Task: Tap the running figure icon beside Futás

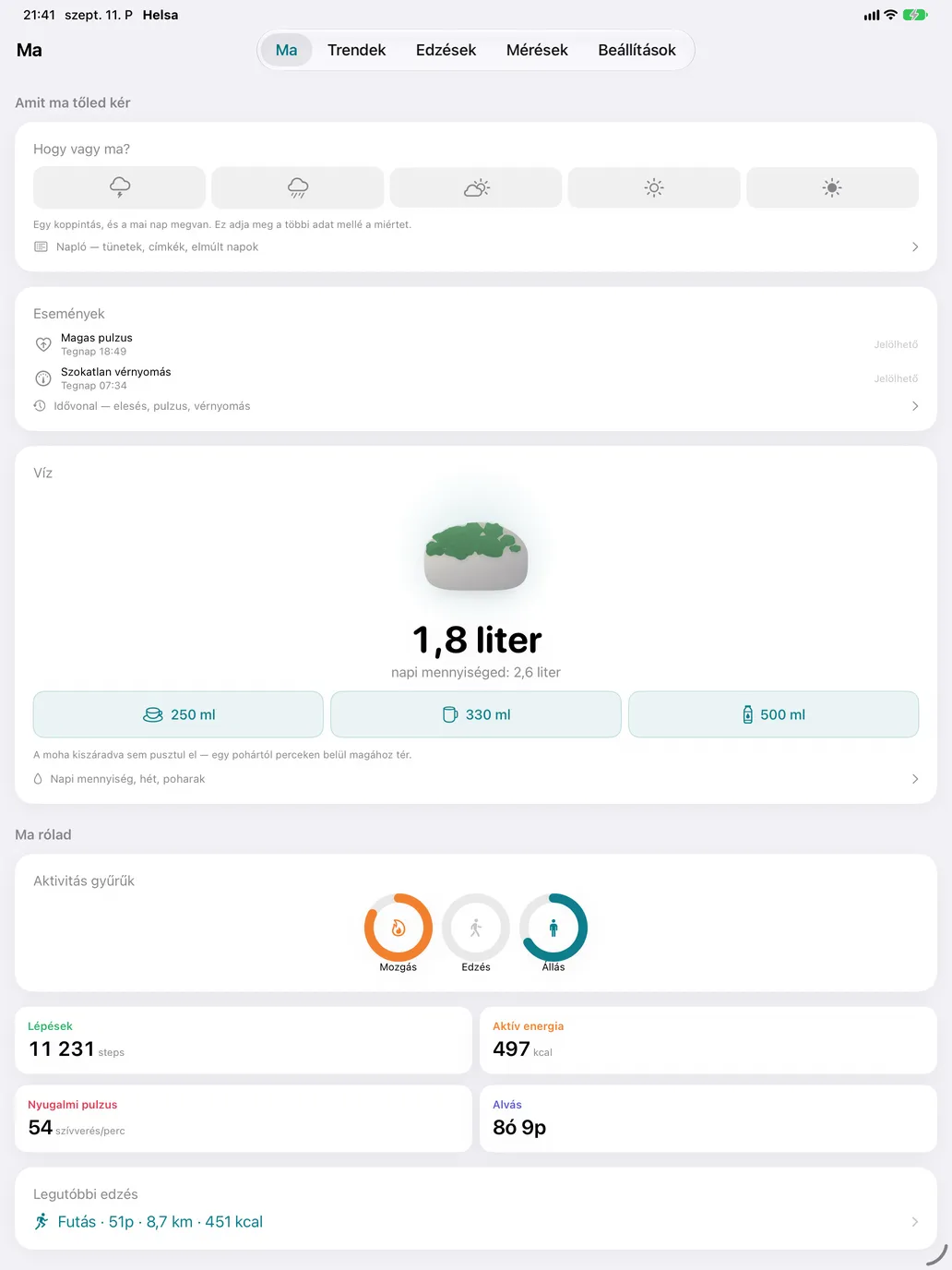Action: 42,1222
